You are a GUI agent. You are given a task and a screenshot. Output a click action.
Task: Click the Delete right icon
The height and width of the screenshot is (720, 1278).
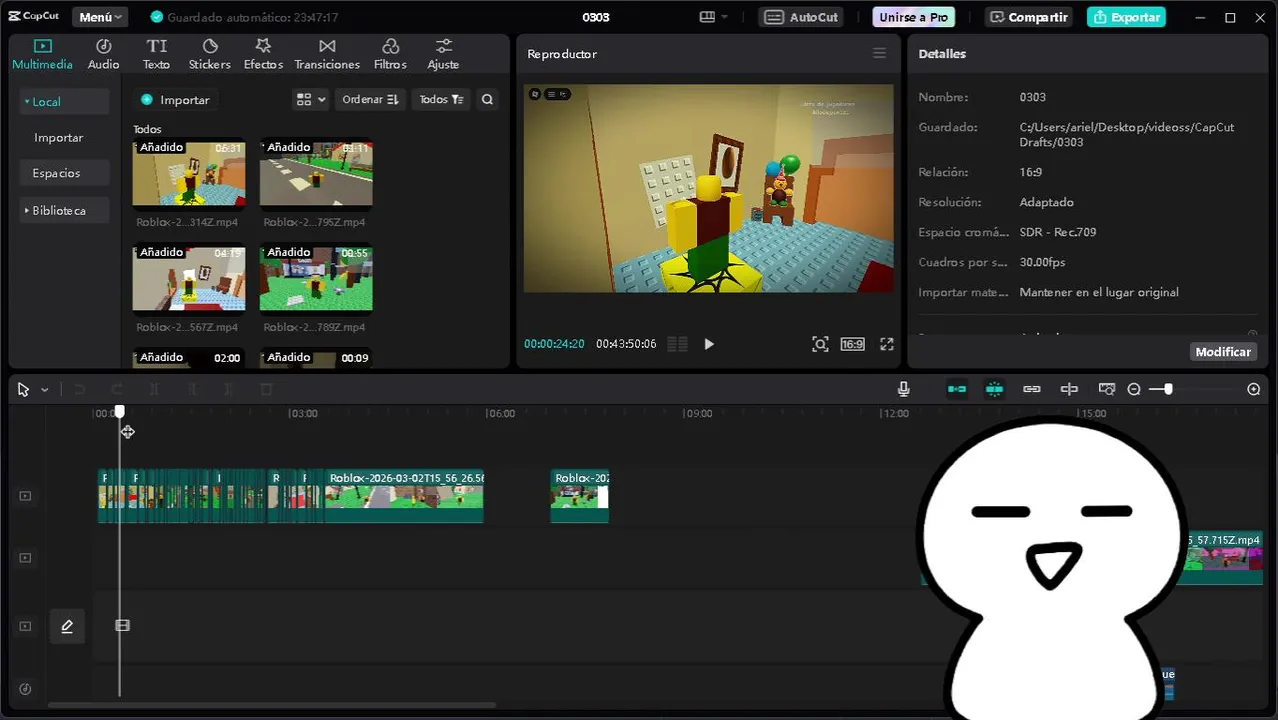click(x=228, y=390)
